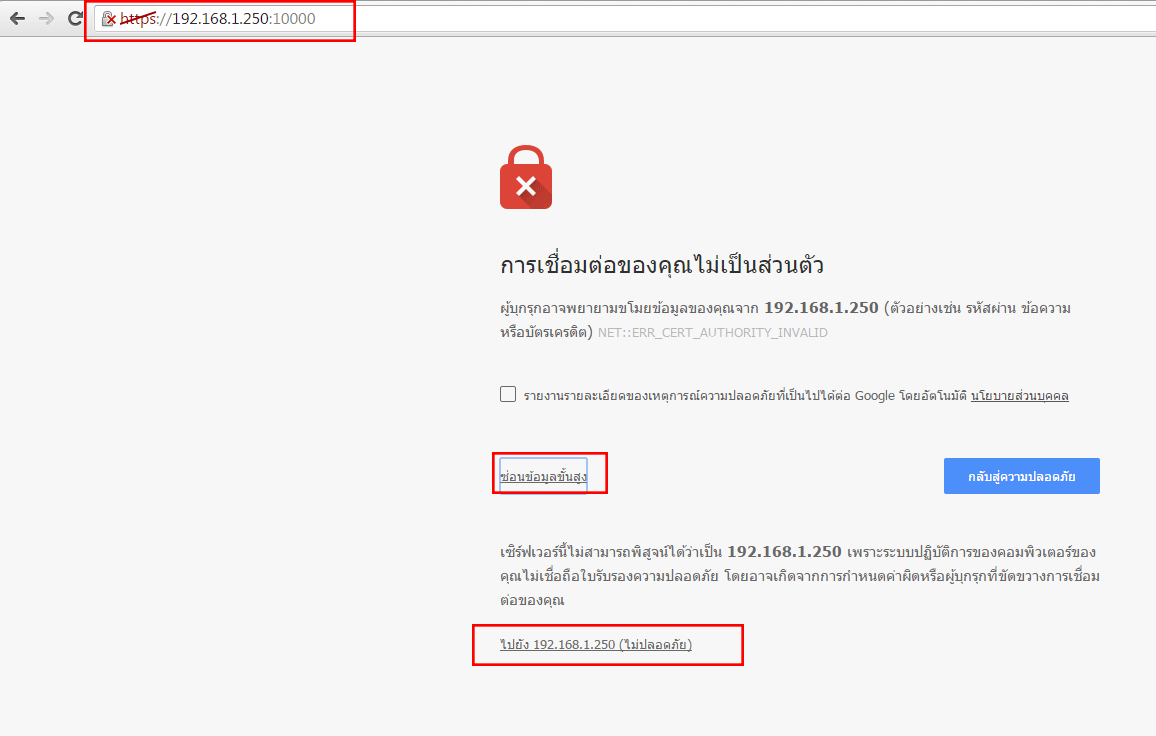The width and height of the screenshot is (1156, 736).
Task: Click the browser back arrow
Action: [17, 18]
